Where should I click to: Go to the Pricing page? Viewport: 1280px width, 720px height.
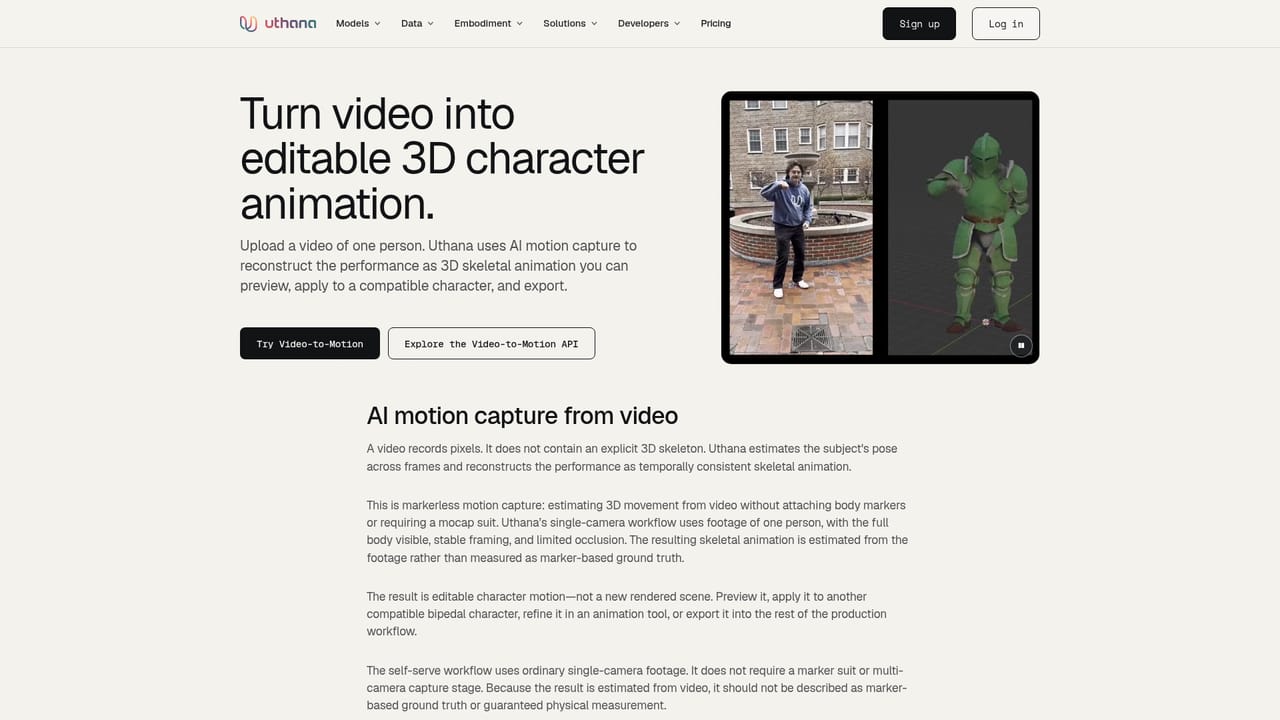pyautogui.click(x=716, y=23)
